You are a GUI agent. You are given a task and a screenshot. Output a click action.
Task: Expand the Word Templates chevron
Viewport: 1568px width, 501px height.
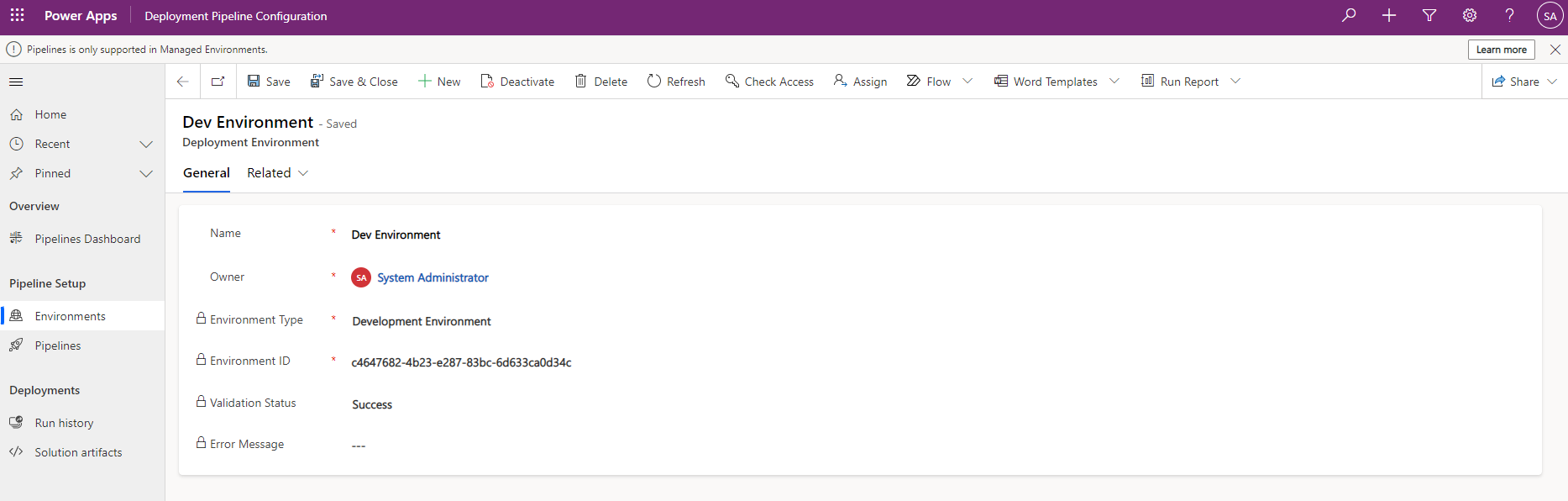(x=1114, y=82)
